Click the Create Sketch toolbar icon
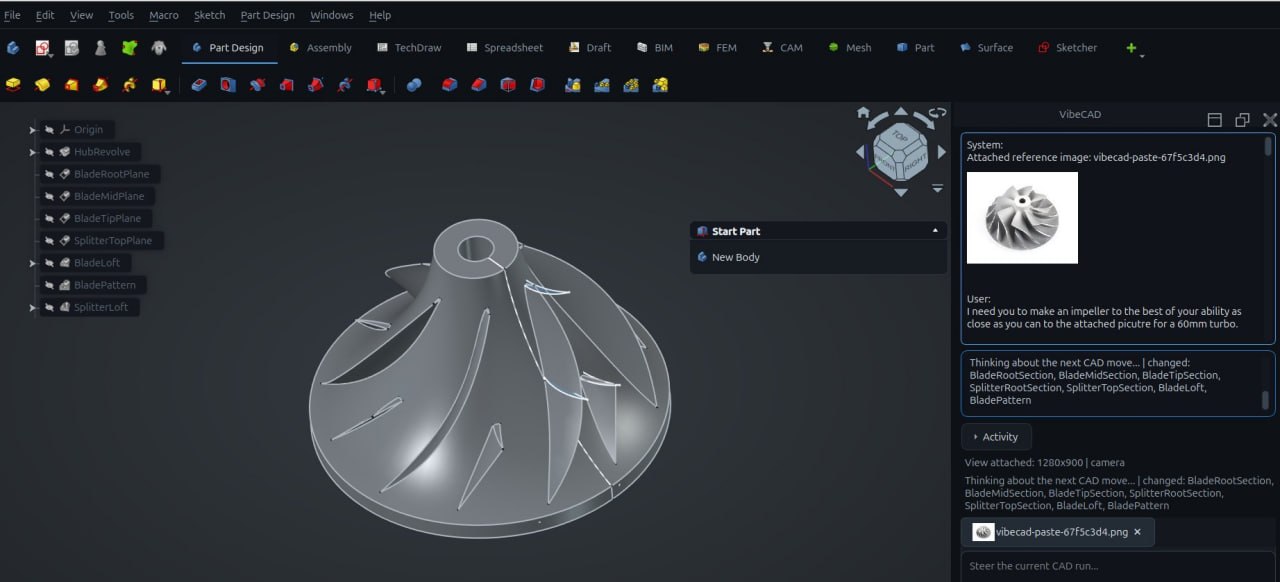The height and width of the screenshot is (582, 1280). click(x=42, y=47)
